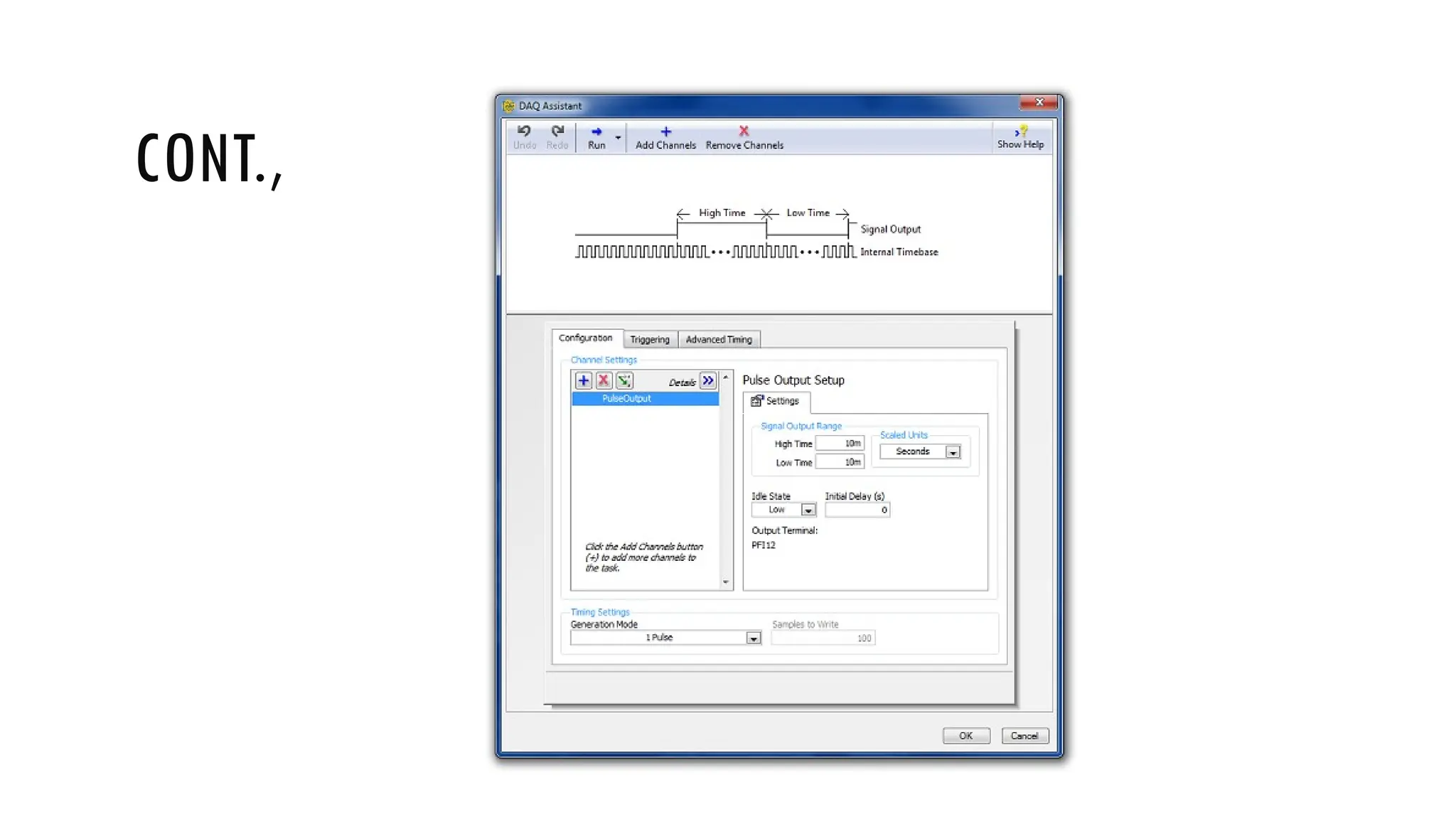The image size is (1456, 819).
Task: Click the Cancel button
Action: point(1024,736)
